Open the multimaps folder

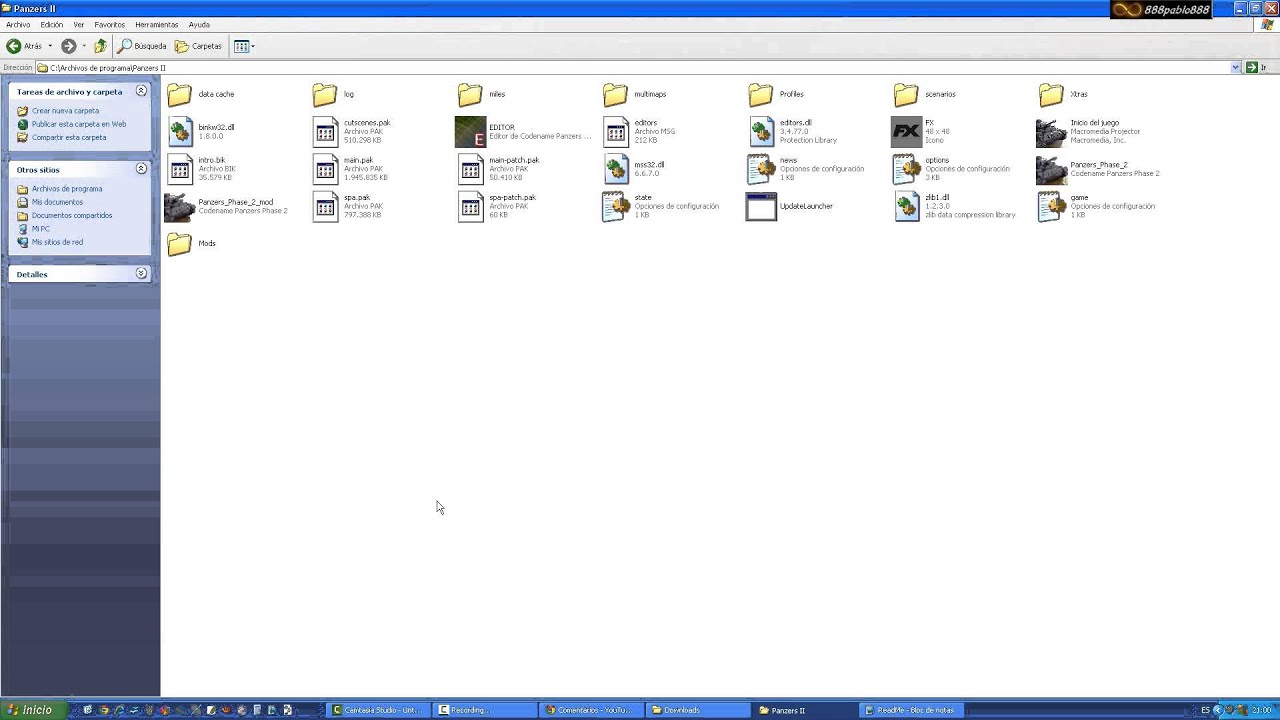tap(635, 94)
